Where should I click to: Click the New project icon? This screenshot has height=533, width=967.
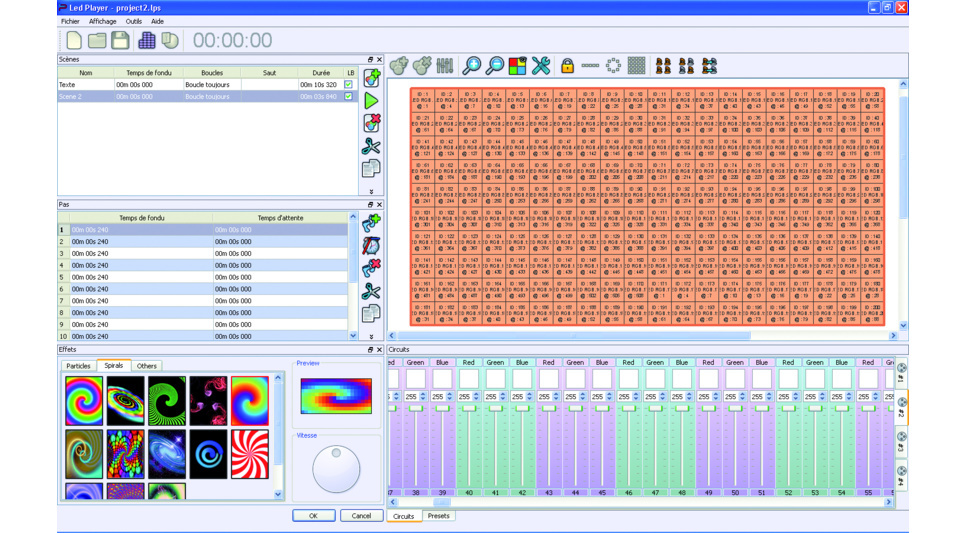pos(74,41)
